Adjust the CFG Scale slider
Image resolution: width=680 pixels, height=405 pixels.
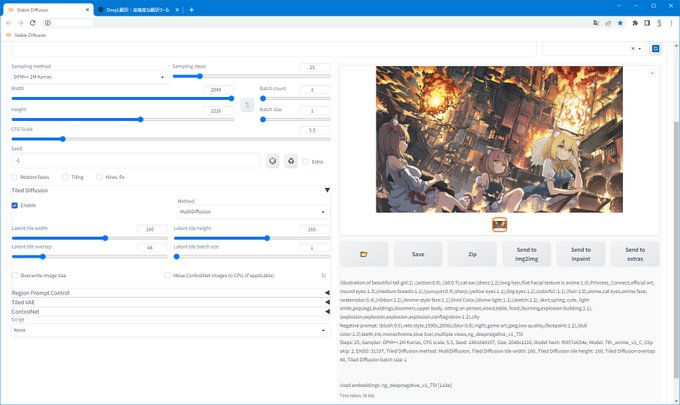(171, 139)
